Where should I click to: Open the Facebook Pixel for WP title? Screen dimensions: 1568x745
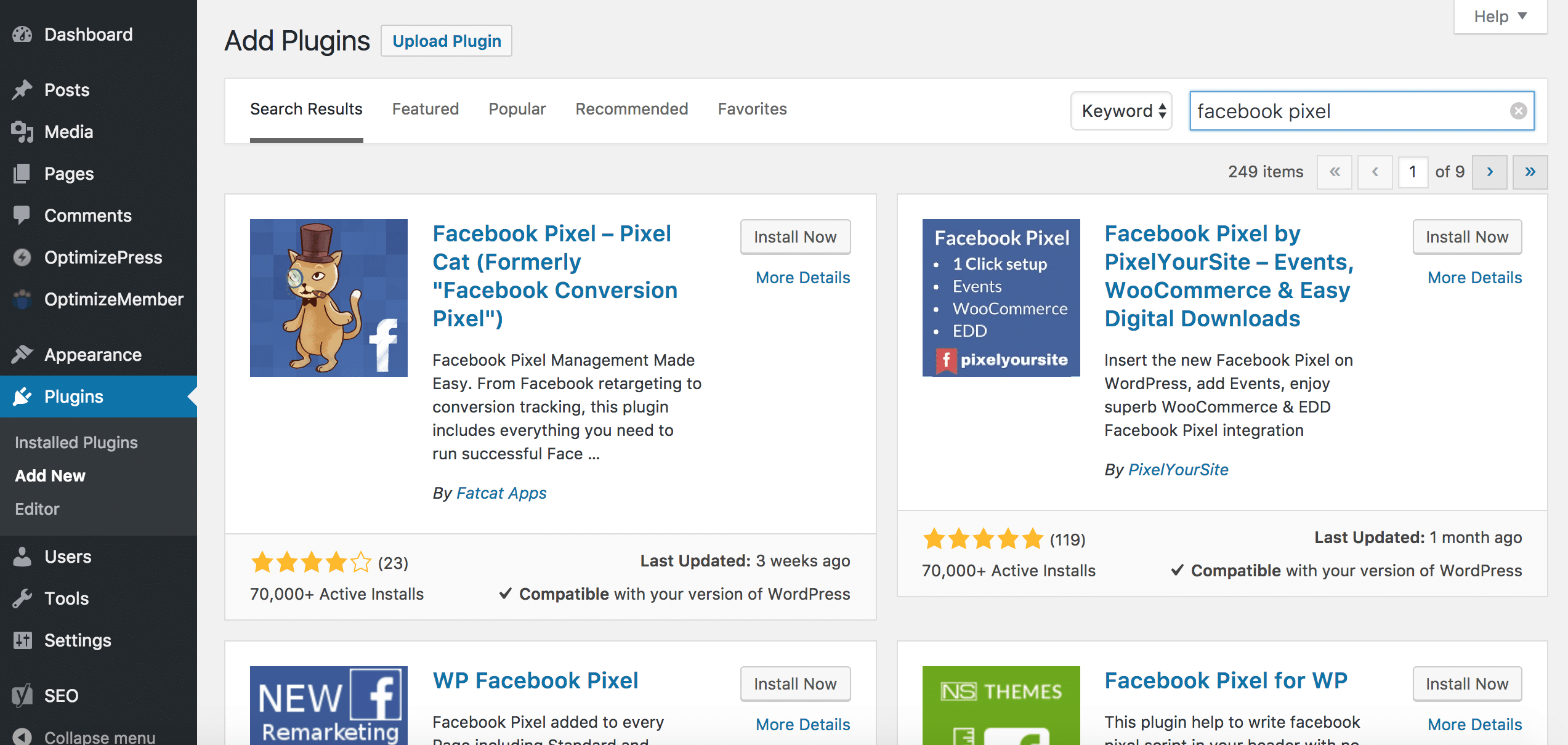(1226, 680)
